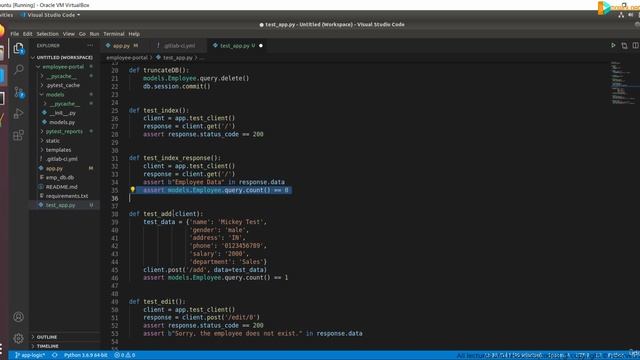Click the code minimap overview
The height and width of the screenshot is (360, 640).
(622, 84)
